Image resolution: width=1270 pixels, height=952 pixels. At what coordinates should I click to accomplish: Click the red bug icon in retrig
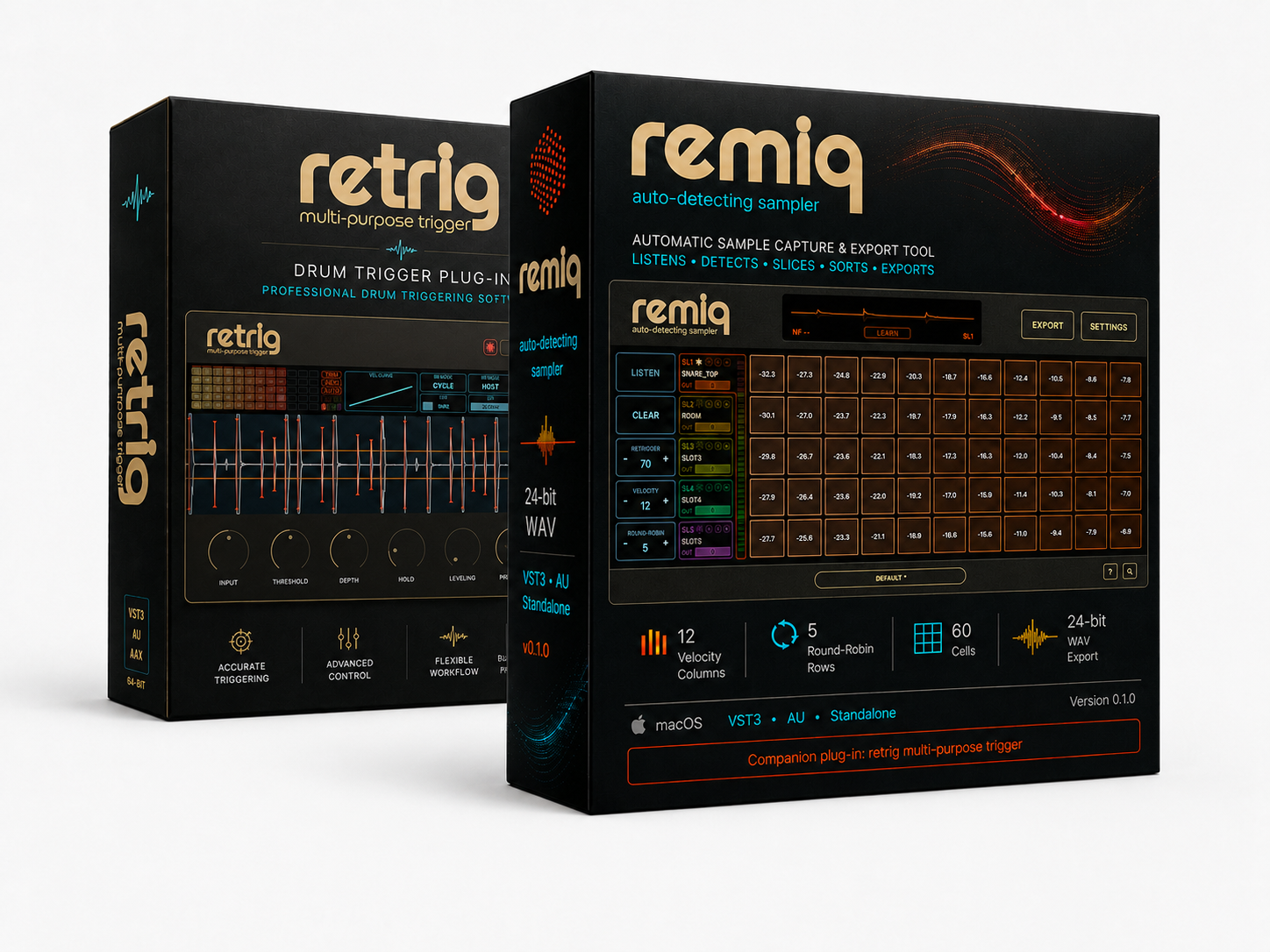489,347
